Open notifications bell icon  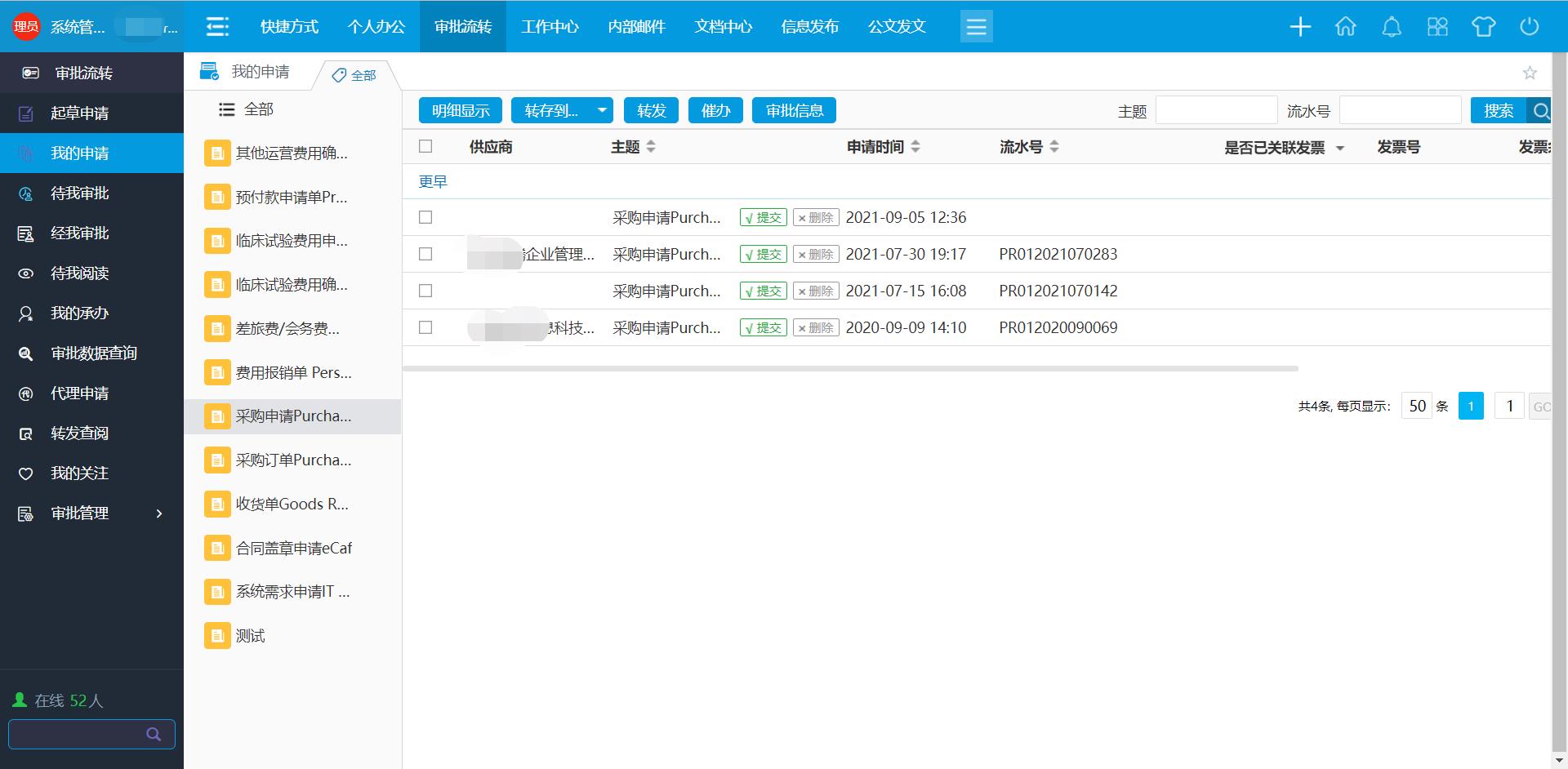[1392, 27]
